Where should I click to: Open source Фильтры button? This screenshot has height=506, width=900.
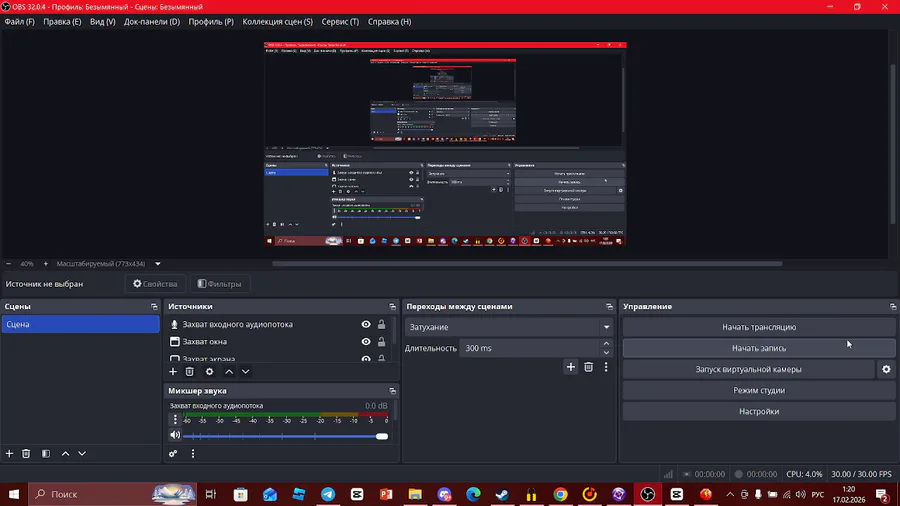pyautogui.click(x=220, y=284)
